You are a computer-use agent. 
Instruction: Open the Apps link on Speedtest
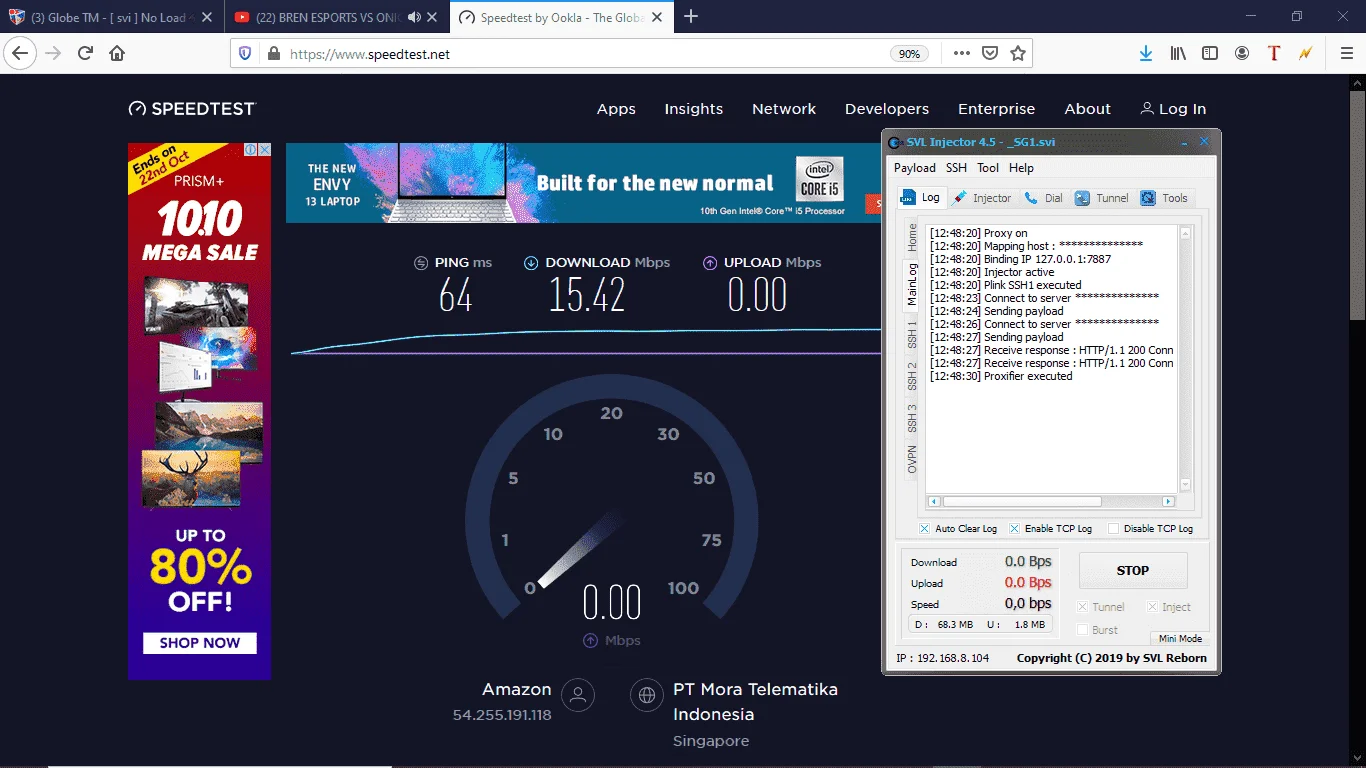click(x=616, y=109)
